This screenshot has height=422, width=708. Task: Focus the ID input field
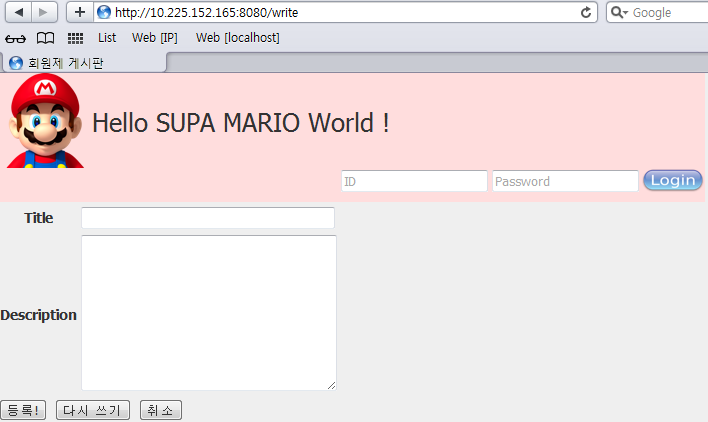pos(414,181)
